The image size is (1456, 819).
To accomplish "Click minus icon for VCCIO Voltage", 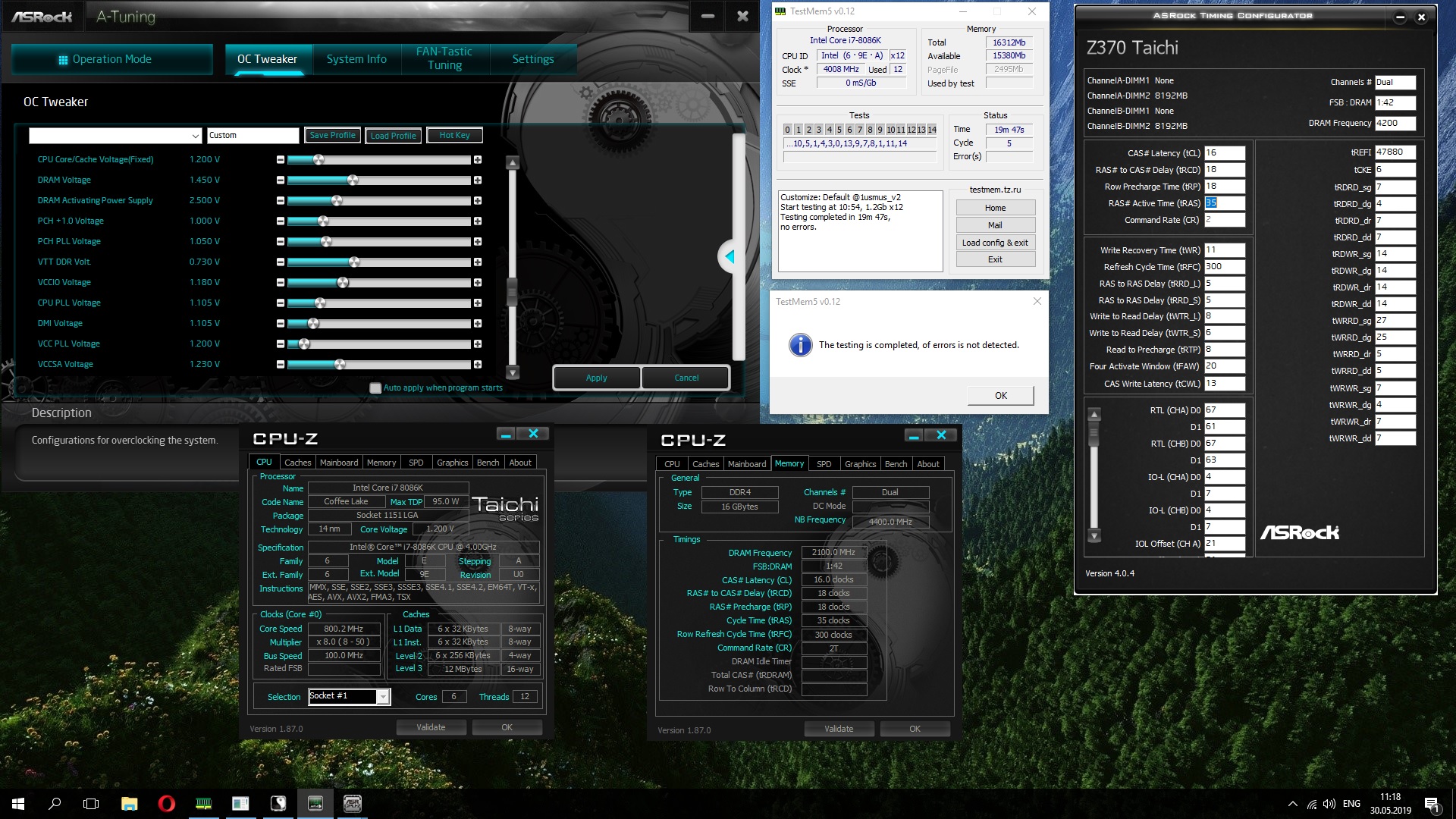I will [281, 283].
